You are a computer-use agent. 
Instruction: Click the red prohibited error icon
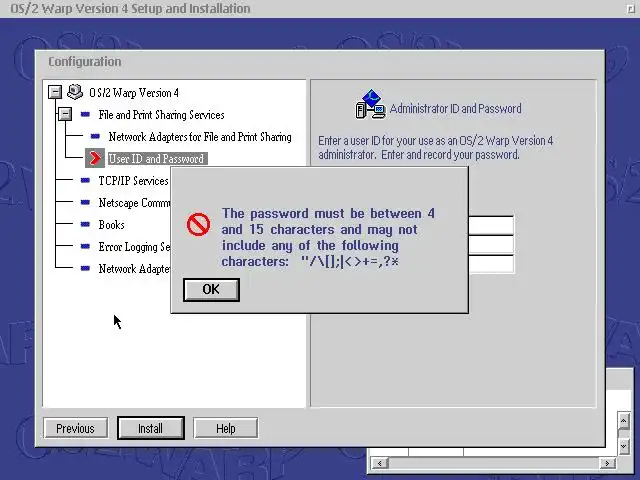198,224
